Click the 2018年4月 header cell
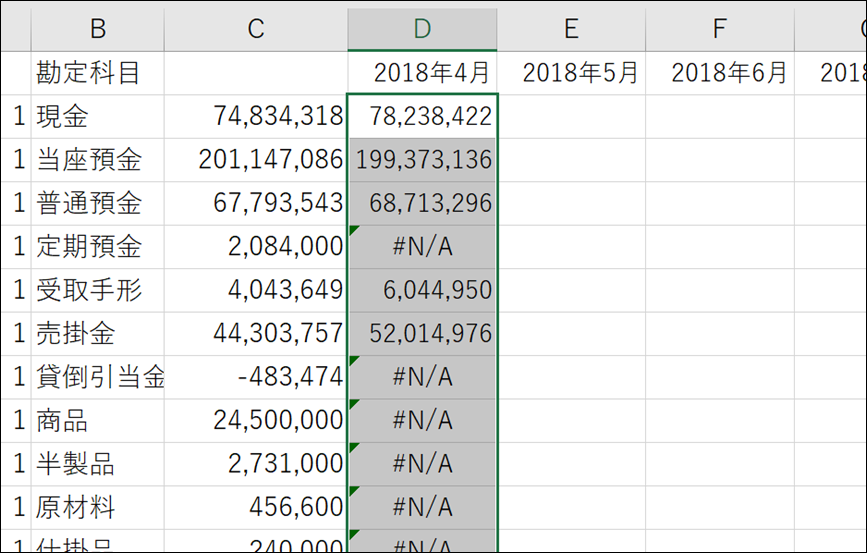 point(422,73)
